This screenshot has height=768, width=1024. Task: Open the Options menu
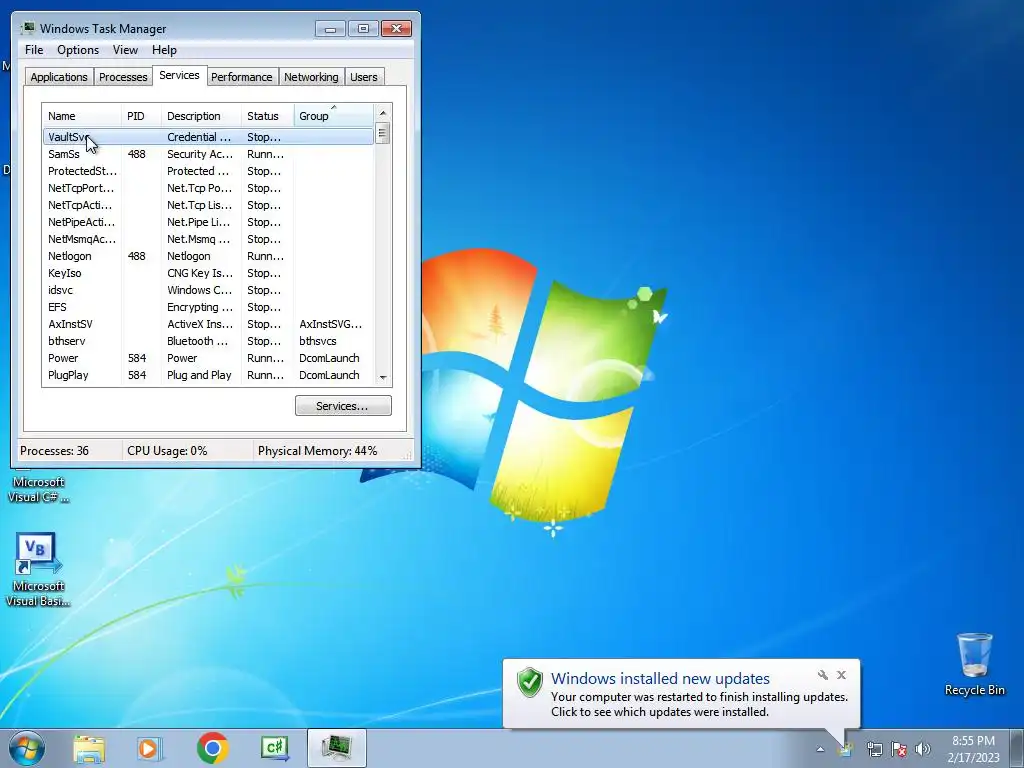78,50
